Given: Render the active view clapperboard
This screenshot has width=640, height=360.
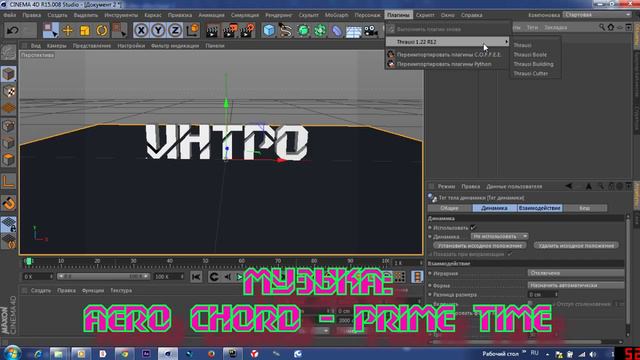Looking at the screenshot, I should click(x=212, y=31).
